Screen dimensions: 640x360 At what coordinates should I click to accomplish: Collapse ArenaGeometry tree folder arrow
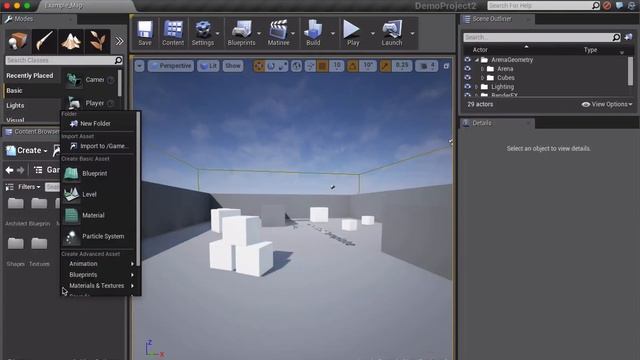tap(476, 60)
